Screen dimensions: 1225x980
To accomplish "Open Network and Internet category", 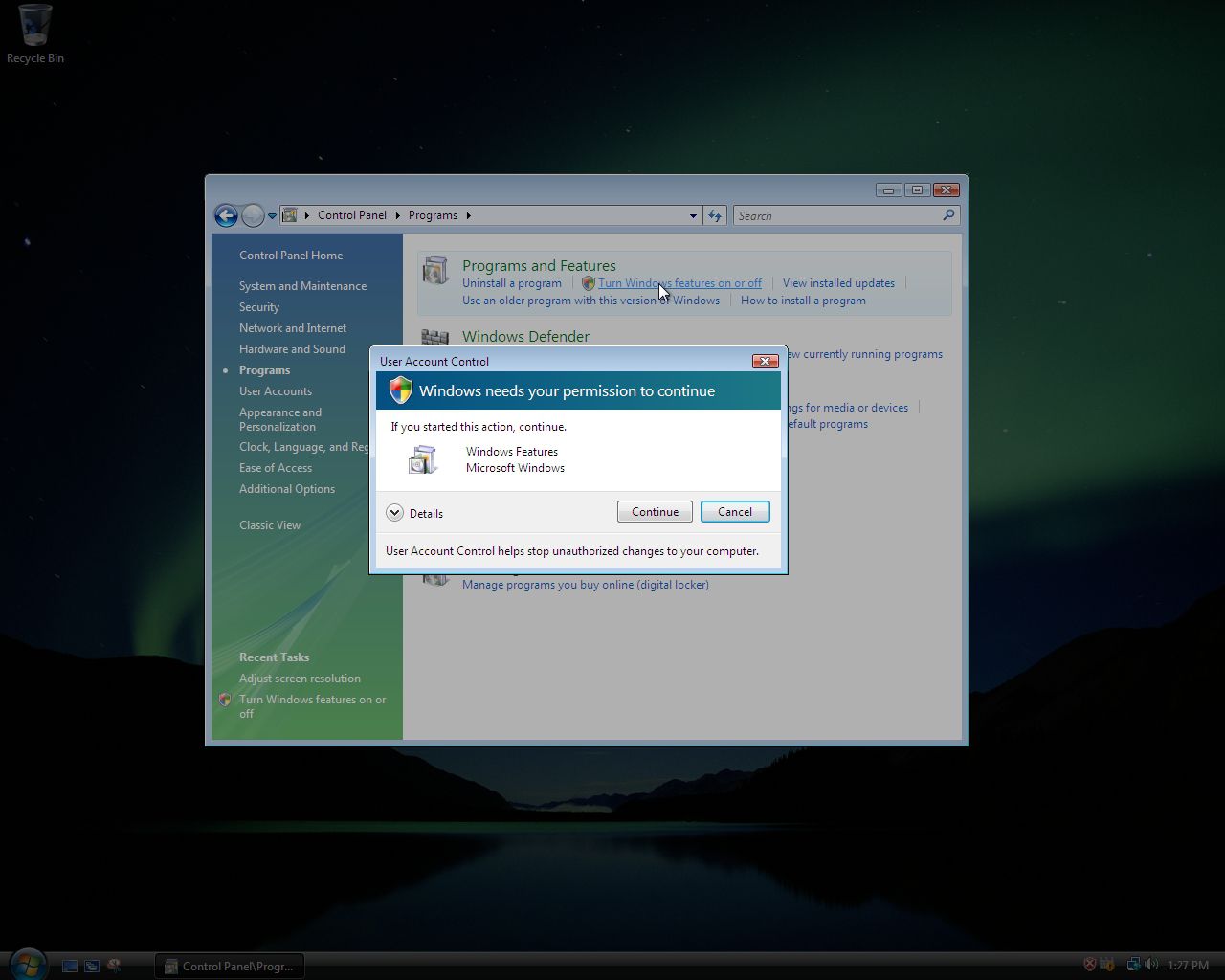I will [293, 328].
